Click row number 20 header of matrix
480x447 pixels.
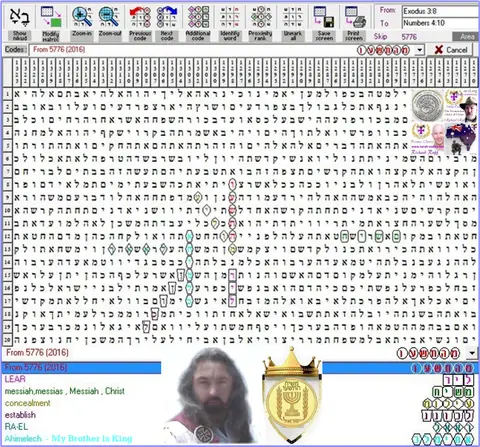pos(7,340)
